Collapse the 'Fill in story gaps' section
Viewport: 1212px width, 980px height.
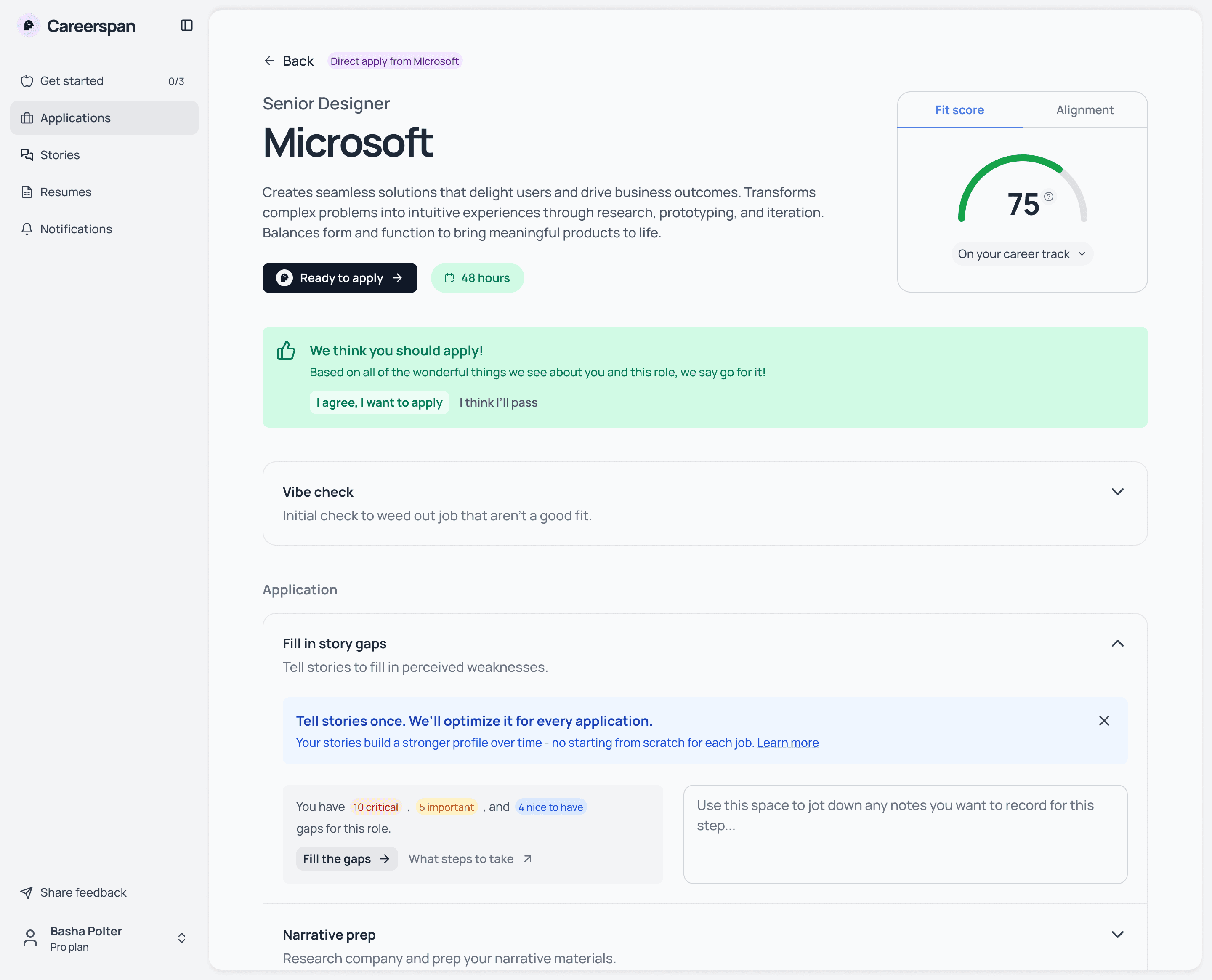coord(1118,644)
